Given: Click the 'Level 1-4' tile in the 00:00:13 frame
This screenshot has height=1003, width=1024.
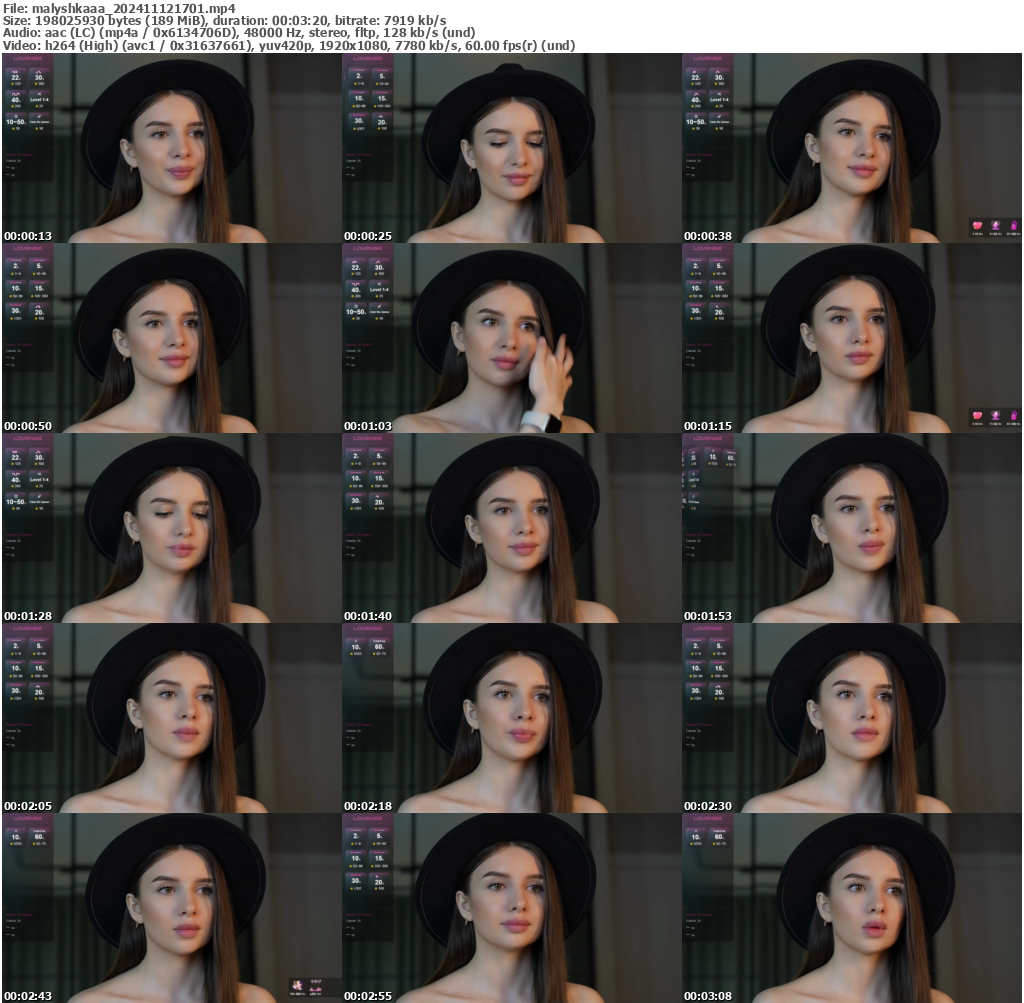Looking at the screenshot, I should [39, 101].
